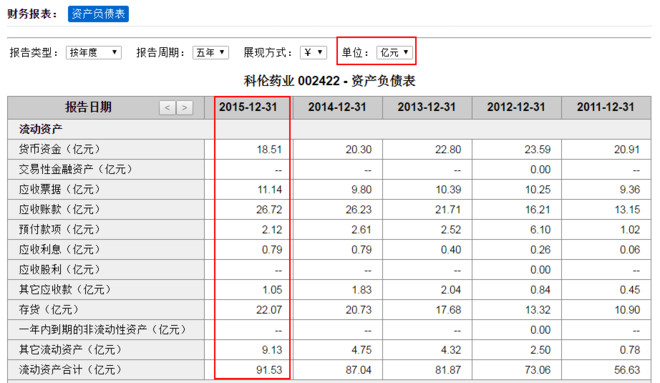Click the 6.10 预付款项 value for 2012
This screenshot has width=660, height=383.
pos(540,229)
